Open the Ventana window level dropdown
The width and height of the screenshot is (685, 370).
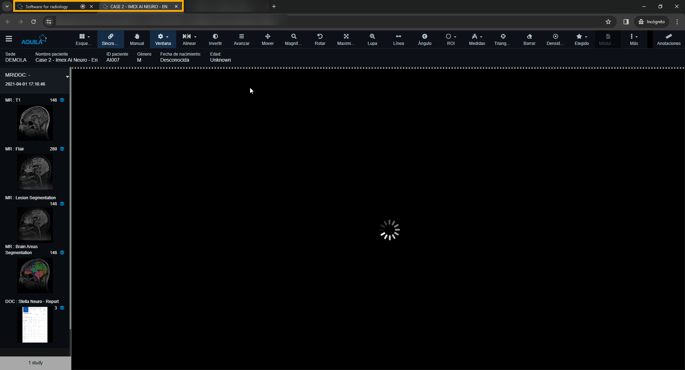[163, 39]
